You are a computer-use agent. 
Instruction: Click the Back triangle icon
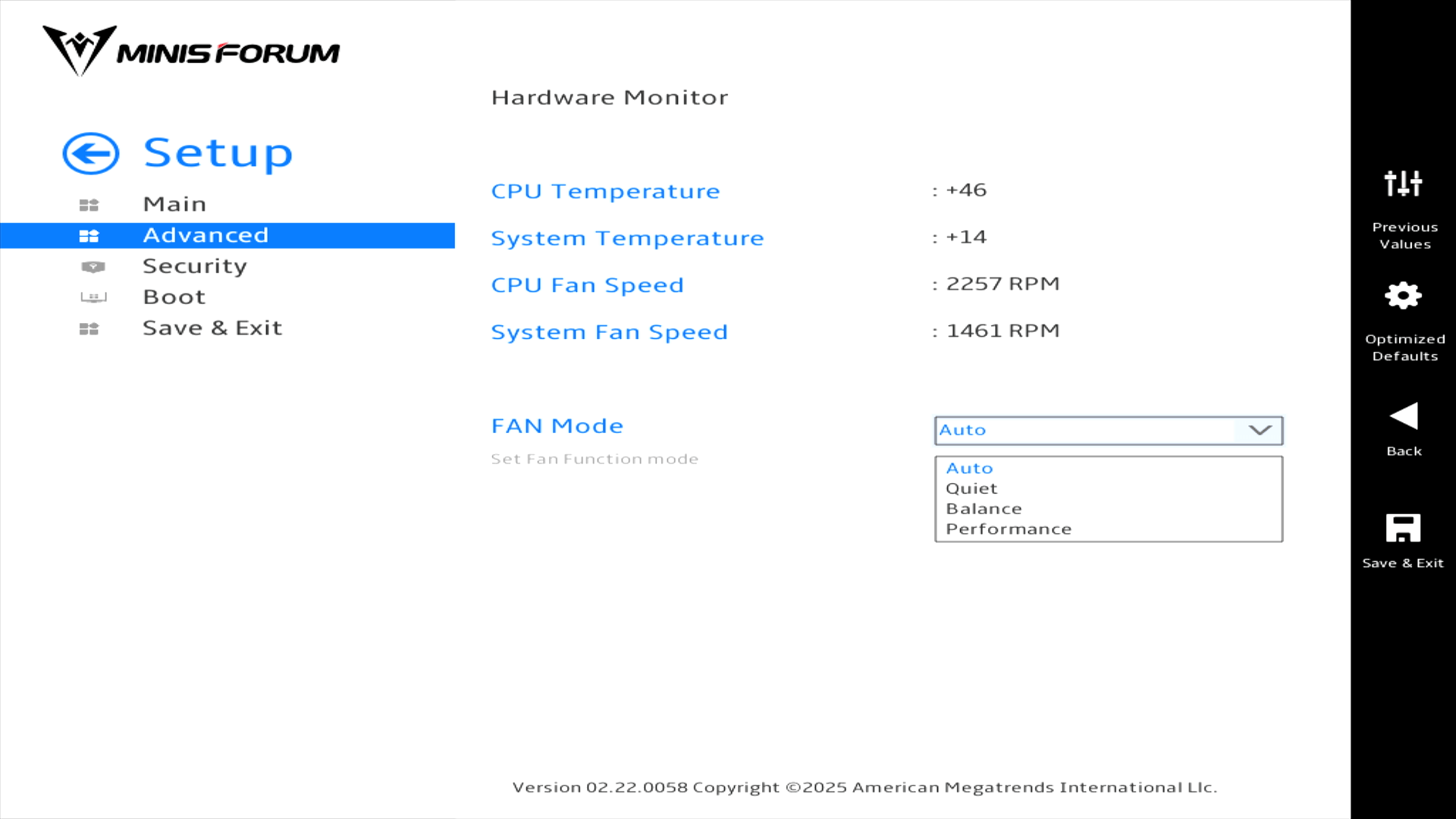(1403, 416)
